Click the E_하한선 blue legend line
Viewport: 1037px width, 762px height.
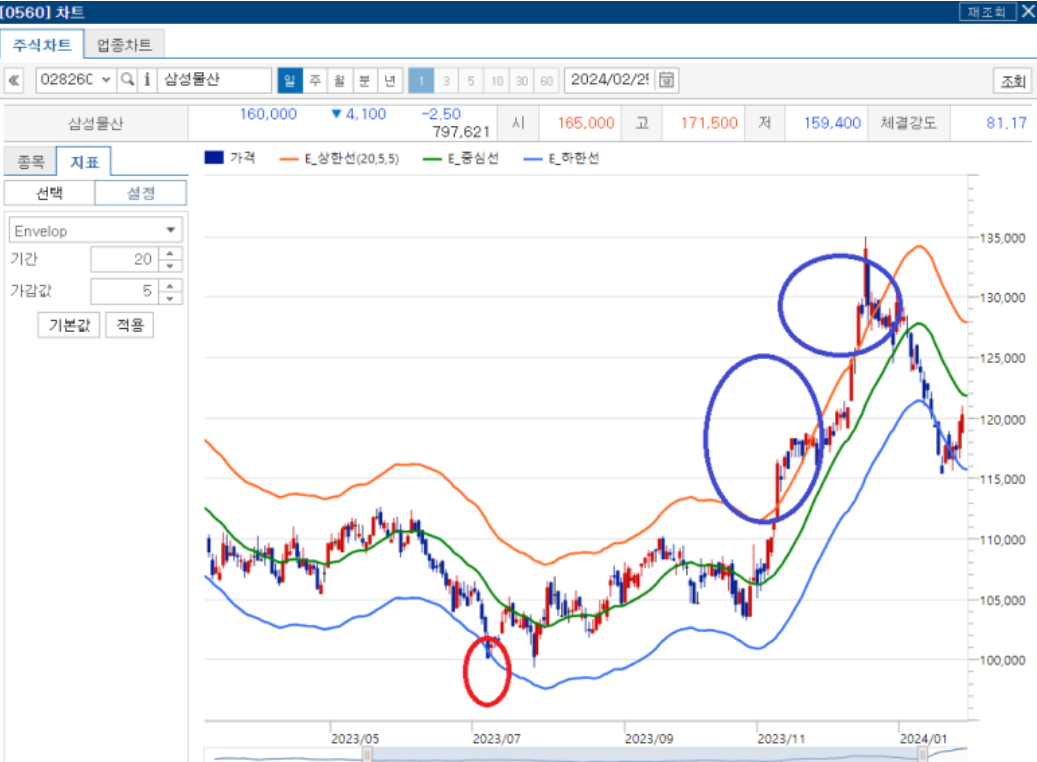tap(532, 159)
